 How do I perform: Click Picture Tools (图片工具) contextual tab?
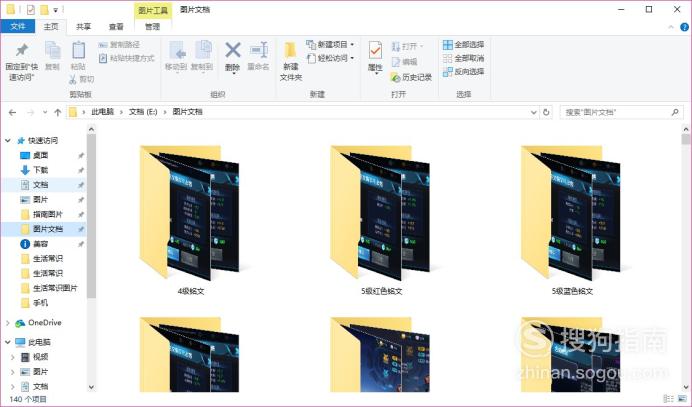click(x=153, y=10)
